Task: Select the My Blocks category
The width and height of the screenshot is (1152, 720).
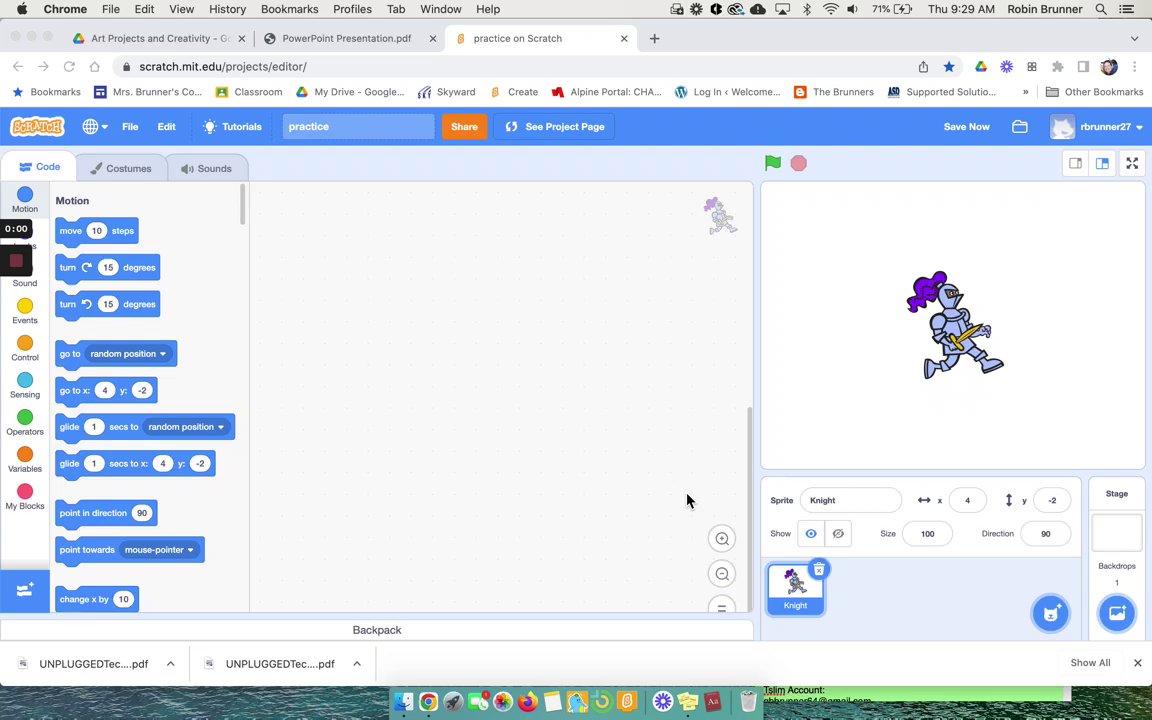Action: (x=25, y=497)
